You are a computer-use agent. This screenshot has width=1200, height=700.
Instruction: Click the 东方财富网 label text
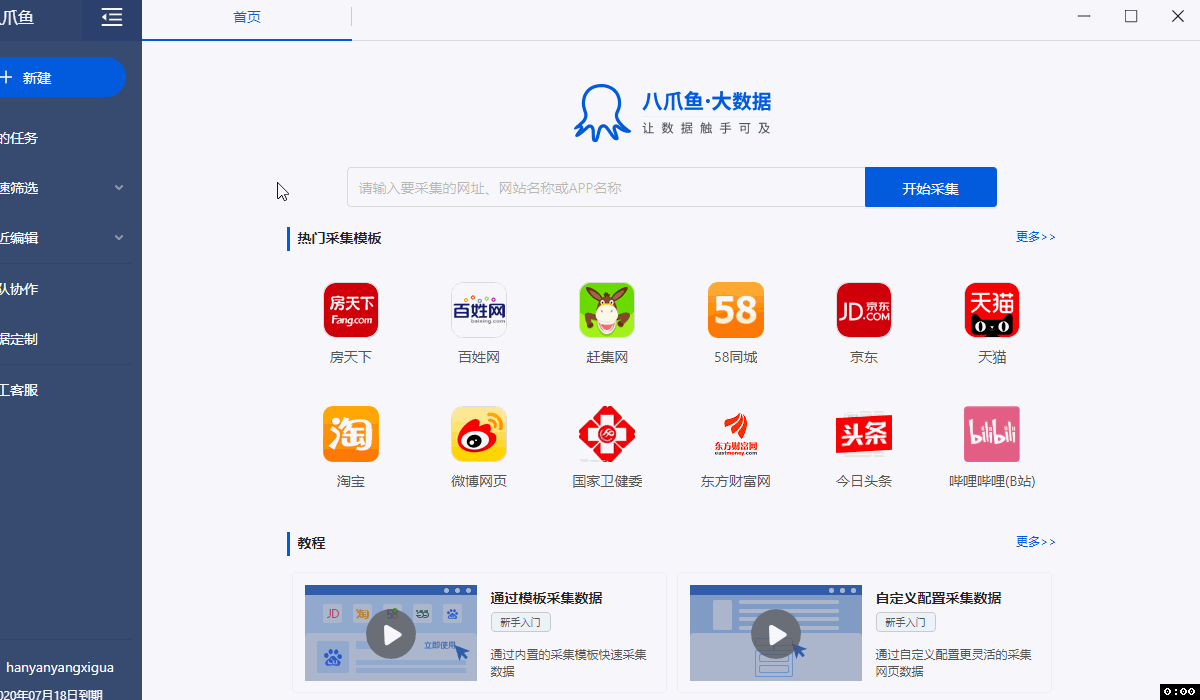tap(736, 481)
